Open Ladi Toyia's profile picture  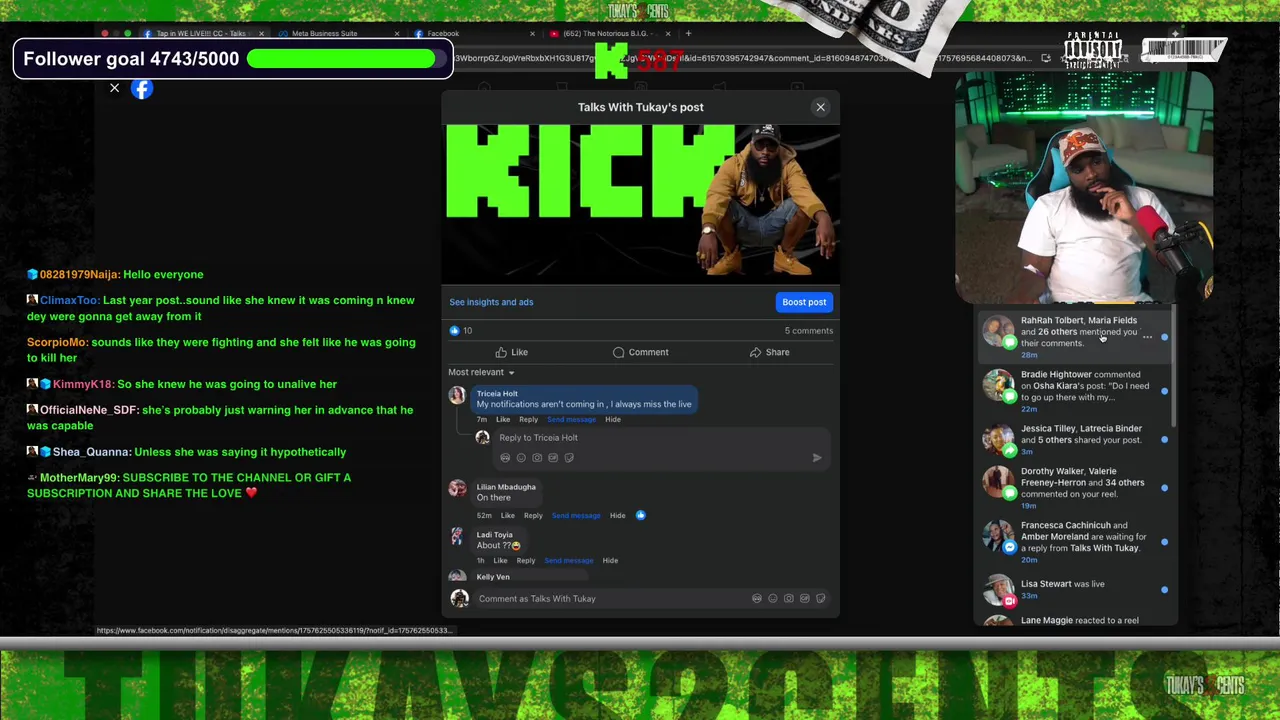pyautogui.click(x=457, y=537)
